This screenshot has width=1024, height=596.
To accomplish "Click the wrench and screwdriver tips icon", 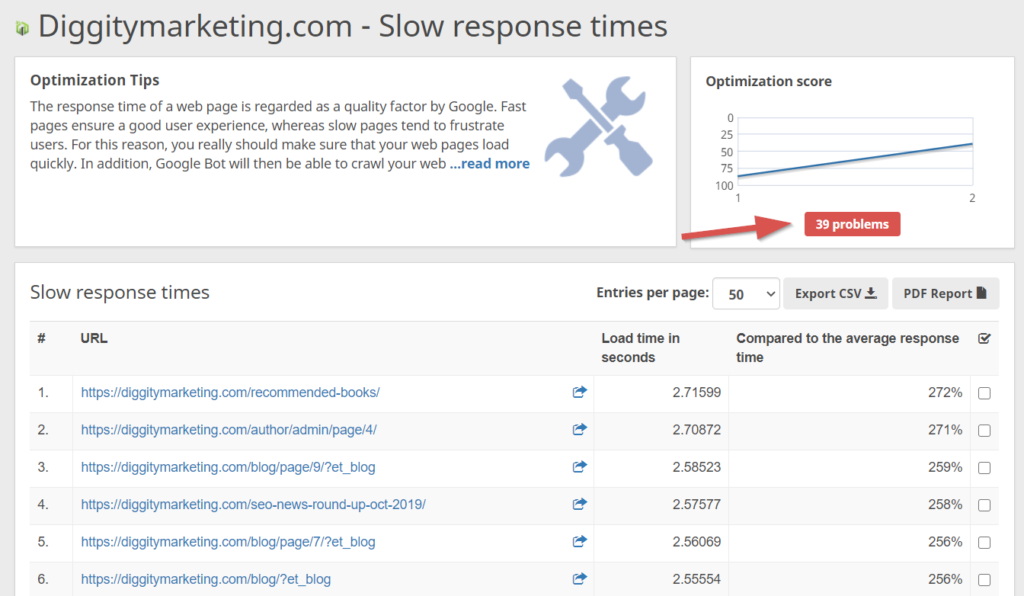I will (x=599, y=127).
